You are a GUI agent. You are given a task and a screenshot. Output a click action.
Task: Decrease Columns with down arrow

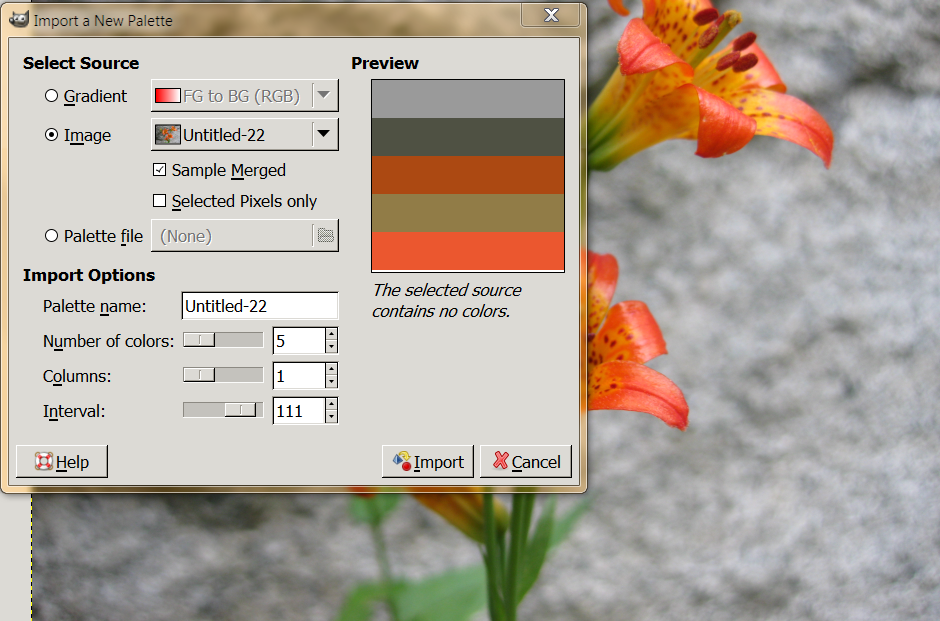click(332, 382)
